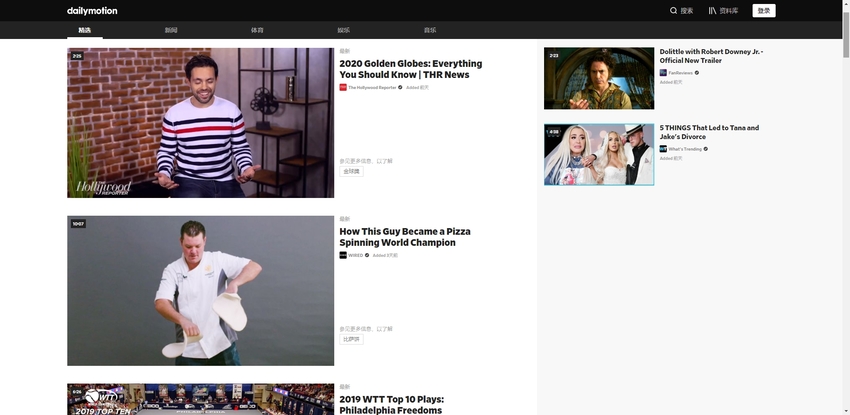Switch to the 音乐 music tab
The image size is (850, 415).
(x=430, y=30)
